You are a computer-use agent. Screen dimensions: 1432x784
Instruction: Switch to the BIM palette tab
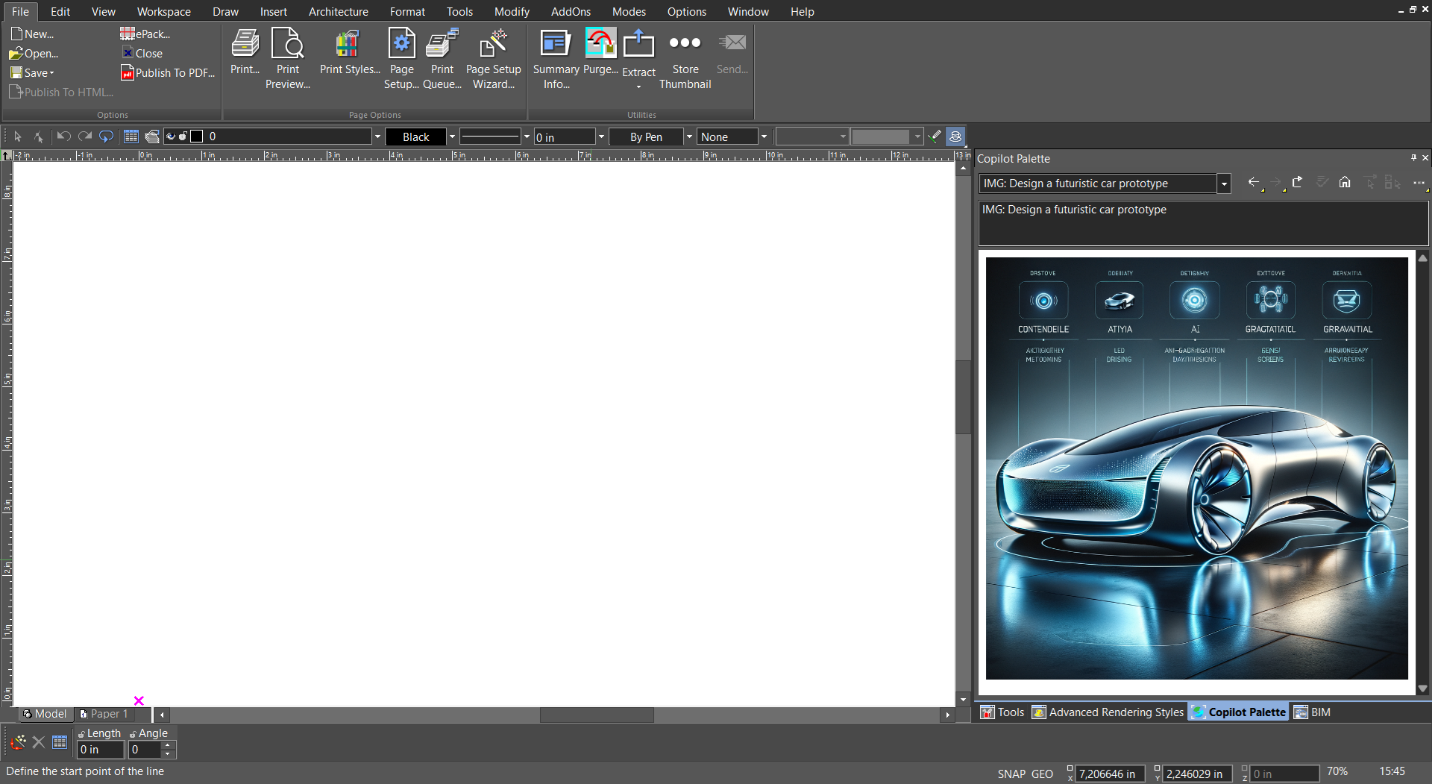(1312, 712)
